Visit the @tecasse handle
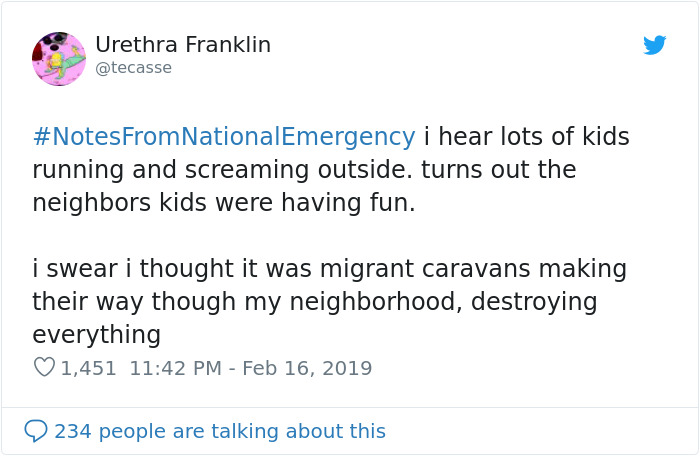 [x=133, y=68]
